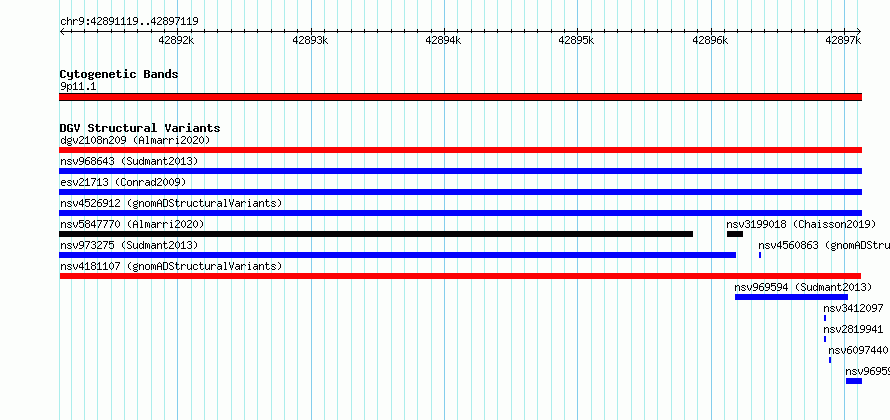Screen dimensions: 890x420
Task: Open variant nsv5847770 (Almarri2020) label
Action: pos(132,224)
